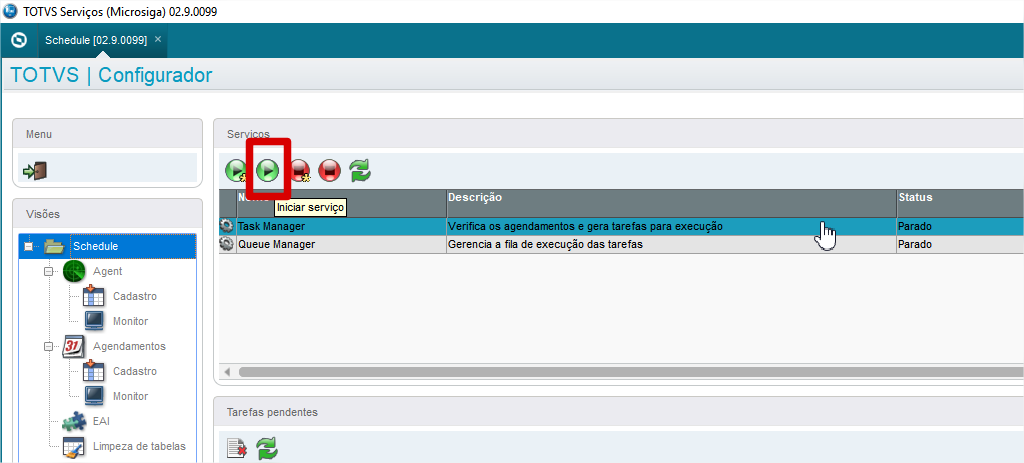Select the Agendamentos tree item
Viewport: 1024px width, 463px height.
pos(129,346)
